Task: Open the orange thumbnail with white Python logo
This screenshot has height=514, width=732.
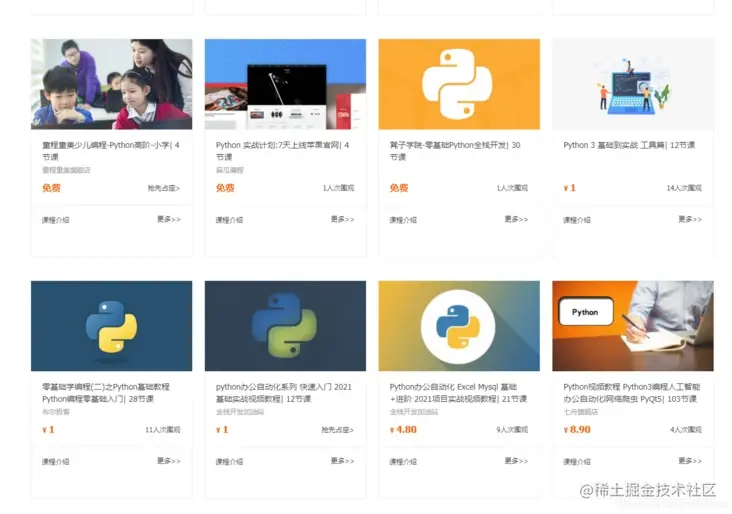Action: 459,84
